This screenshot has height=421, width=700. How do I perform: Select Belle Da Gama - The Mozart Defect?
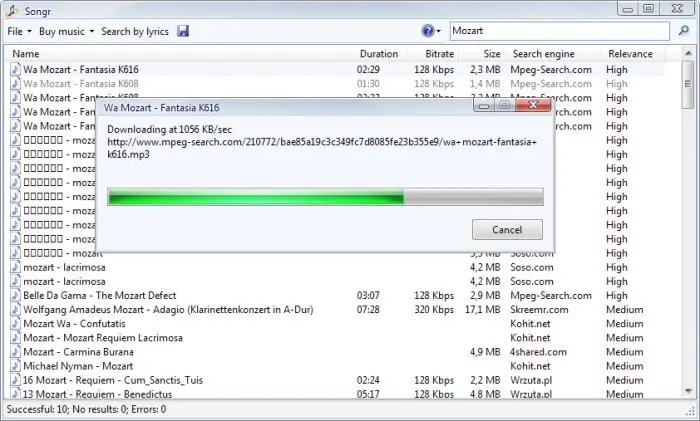click(x=338, y=296)
